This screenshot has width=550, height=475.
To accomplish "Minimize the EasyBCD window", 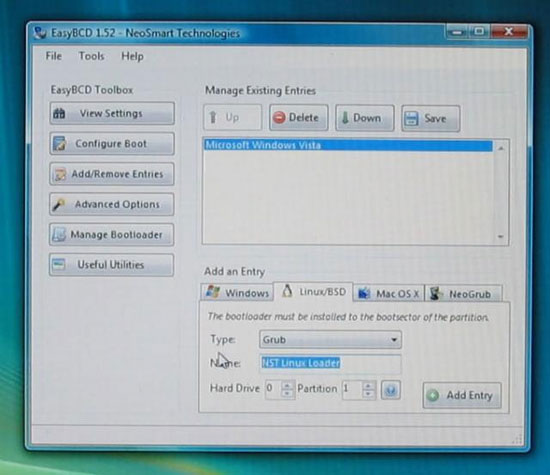I will coord(456,32).
